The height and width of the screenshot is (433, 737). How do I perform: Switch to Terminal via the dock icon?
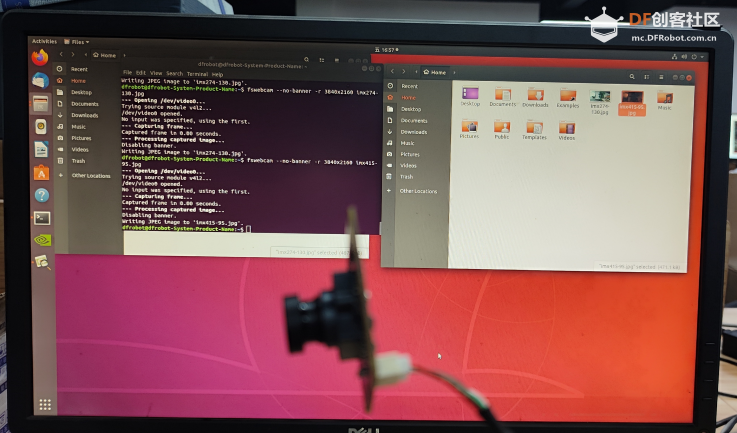(42, 218)
